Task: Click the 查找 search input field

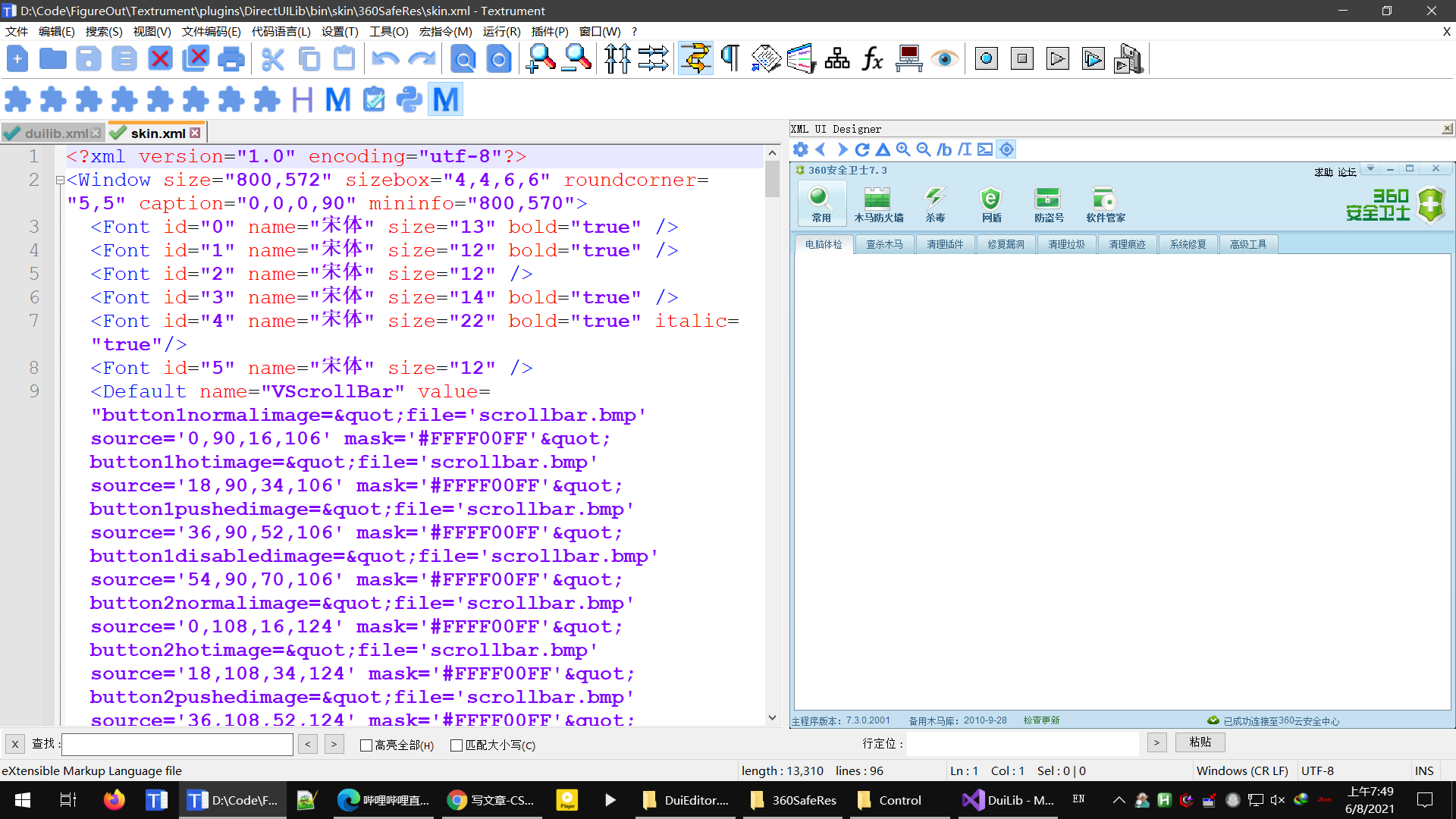Action: tap(177, 745)
